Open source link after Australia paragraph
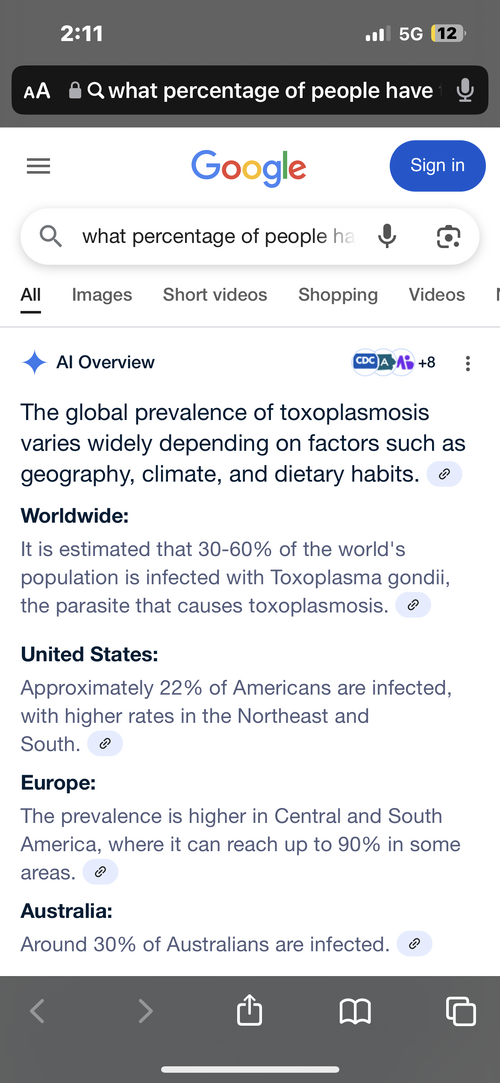The width and height of the screenshot is (500, 1083). [414, 943]
